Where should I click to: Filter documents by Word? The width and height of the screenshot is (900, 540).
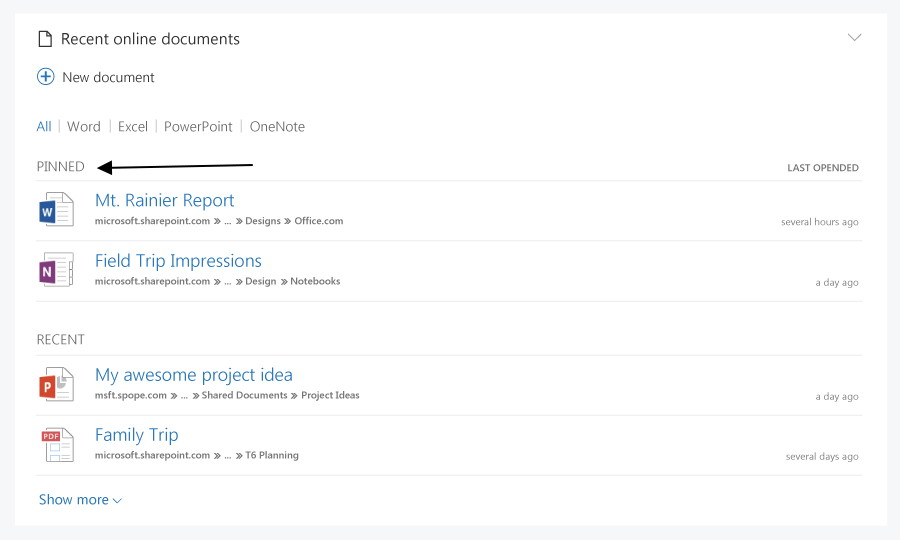coord(84,126)
